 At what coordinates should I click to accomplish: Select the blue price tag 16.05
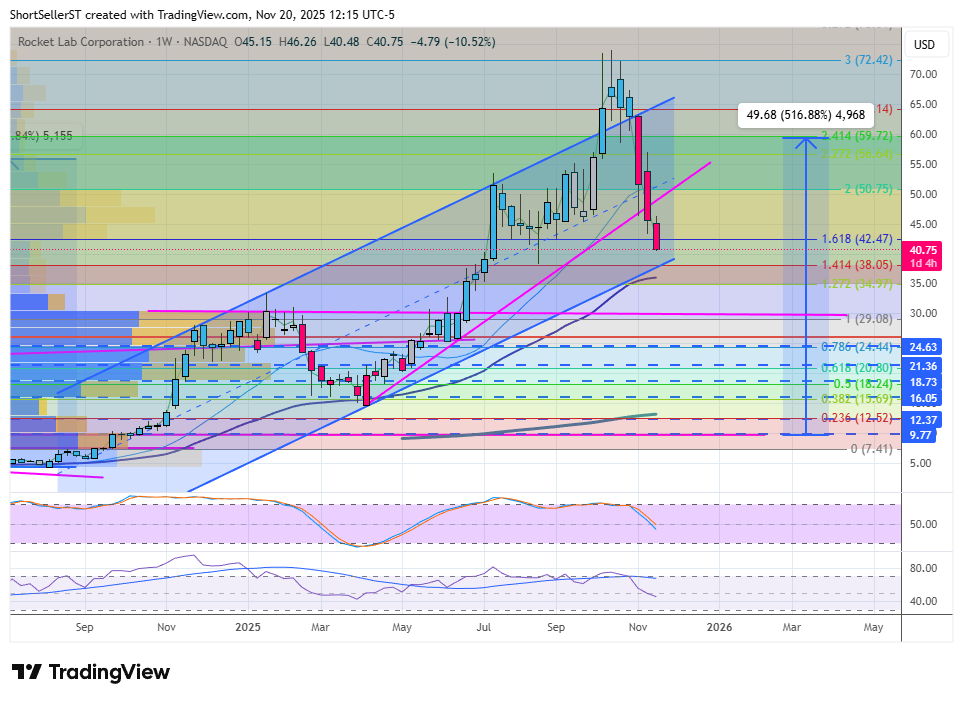[923, 398]
